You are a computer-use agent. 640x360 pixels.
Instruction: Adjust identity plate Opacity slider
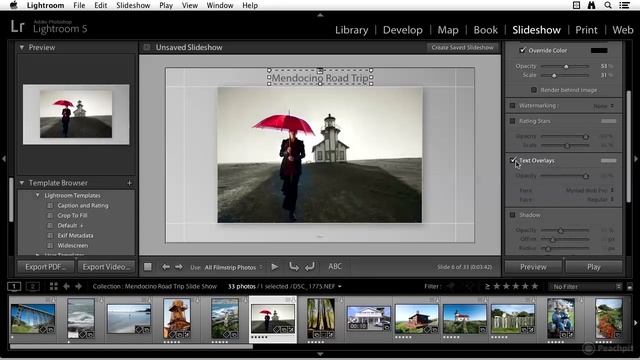tap(566, 66)
